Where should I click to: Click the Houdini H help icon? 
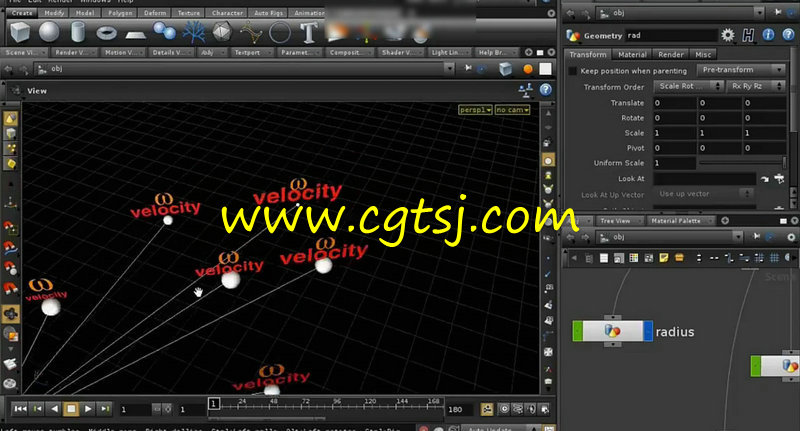[x=748, y=35]
